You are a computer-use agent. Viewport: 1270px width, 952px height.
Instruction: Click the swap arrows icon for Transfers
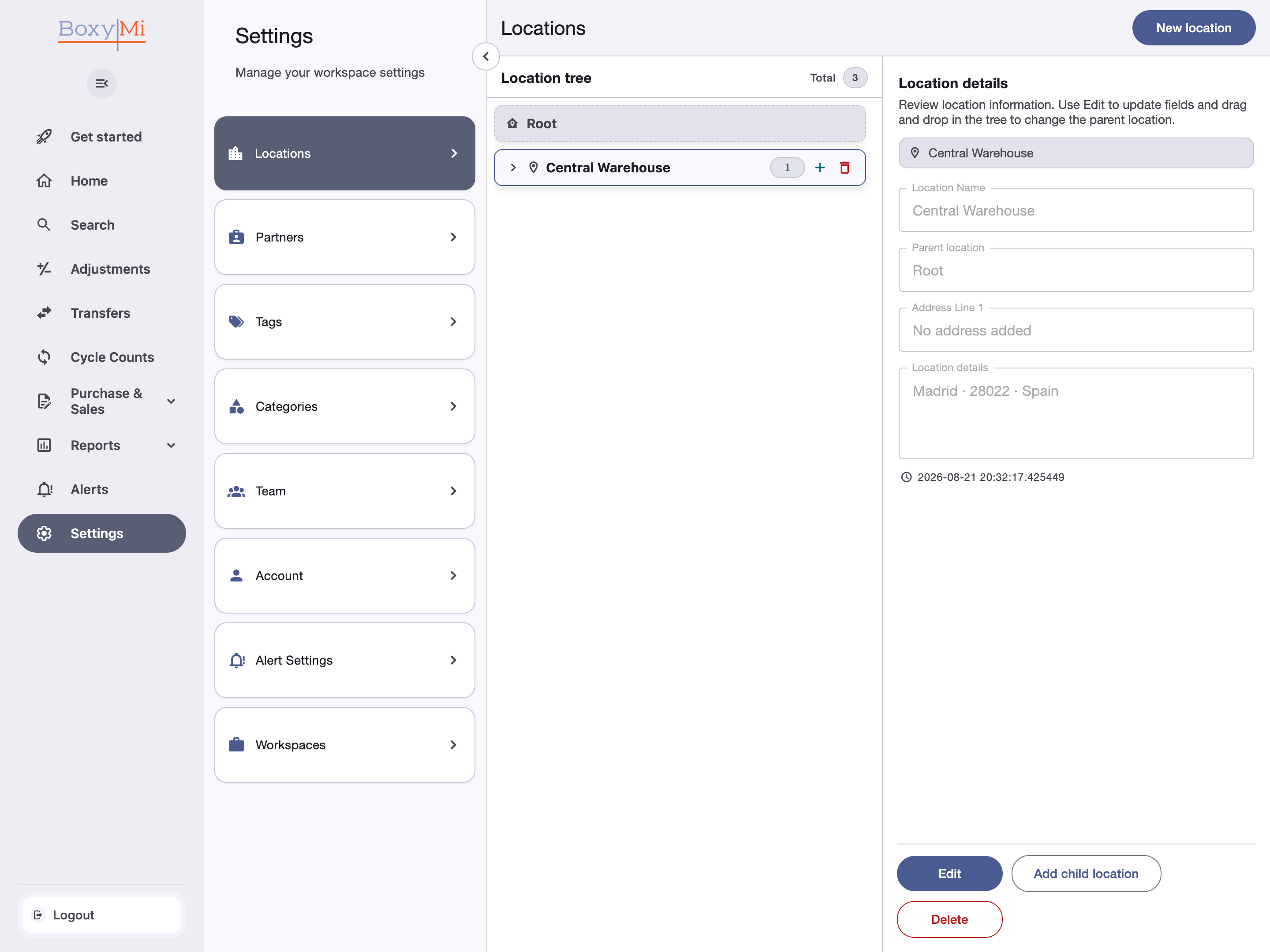(44, 313)
